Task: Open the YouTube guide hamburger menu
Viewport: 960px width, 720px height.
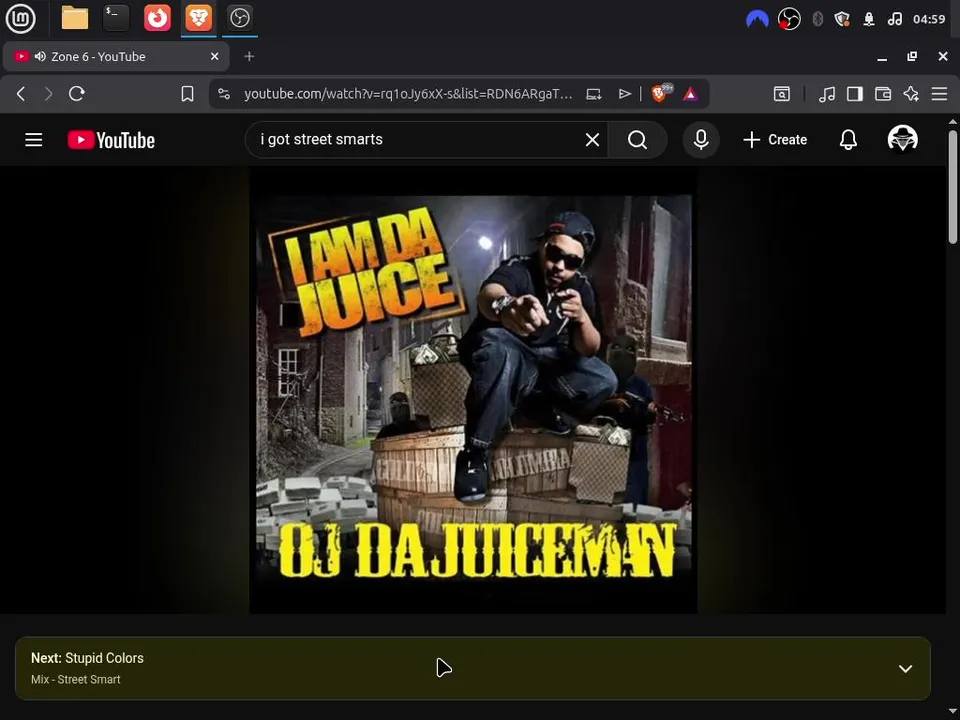Action: 34,140
